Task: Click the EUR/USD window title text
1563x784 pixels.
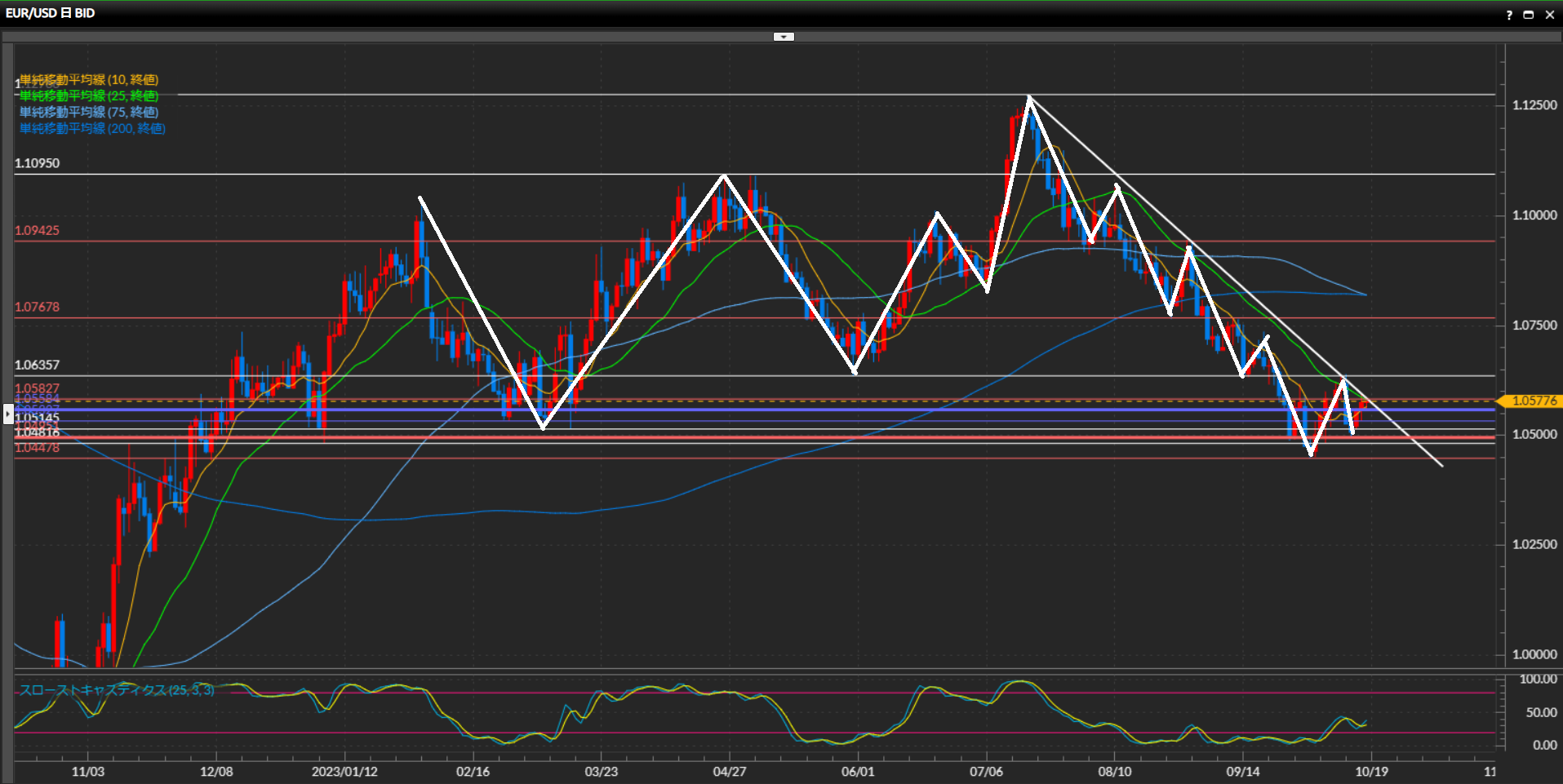Action: pos(51,13)
